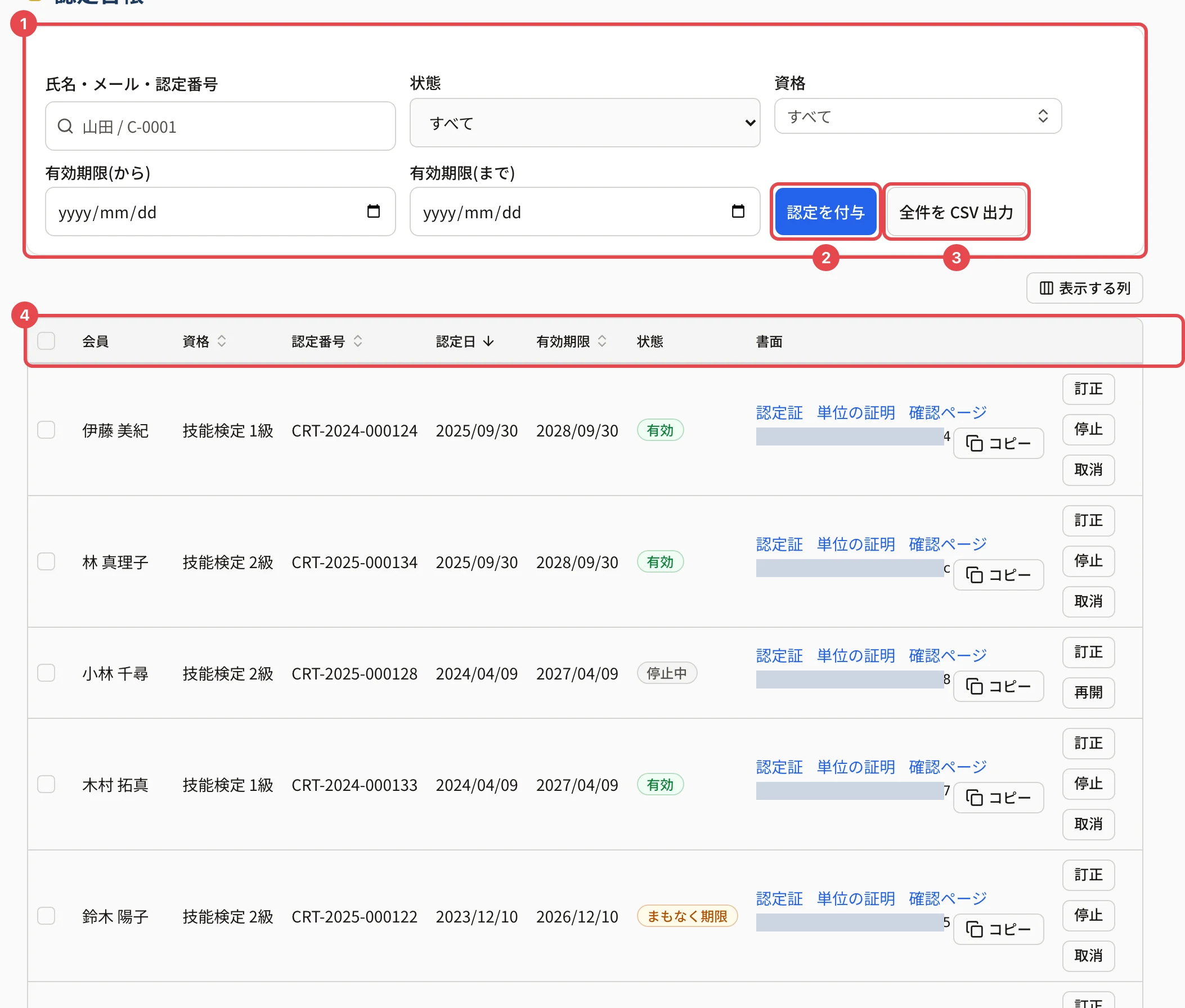
Task: Click copy icon in 木村 拓真 row
Action: (974, 798)
